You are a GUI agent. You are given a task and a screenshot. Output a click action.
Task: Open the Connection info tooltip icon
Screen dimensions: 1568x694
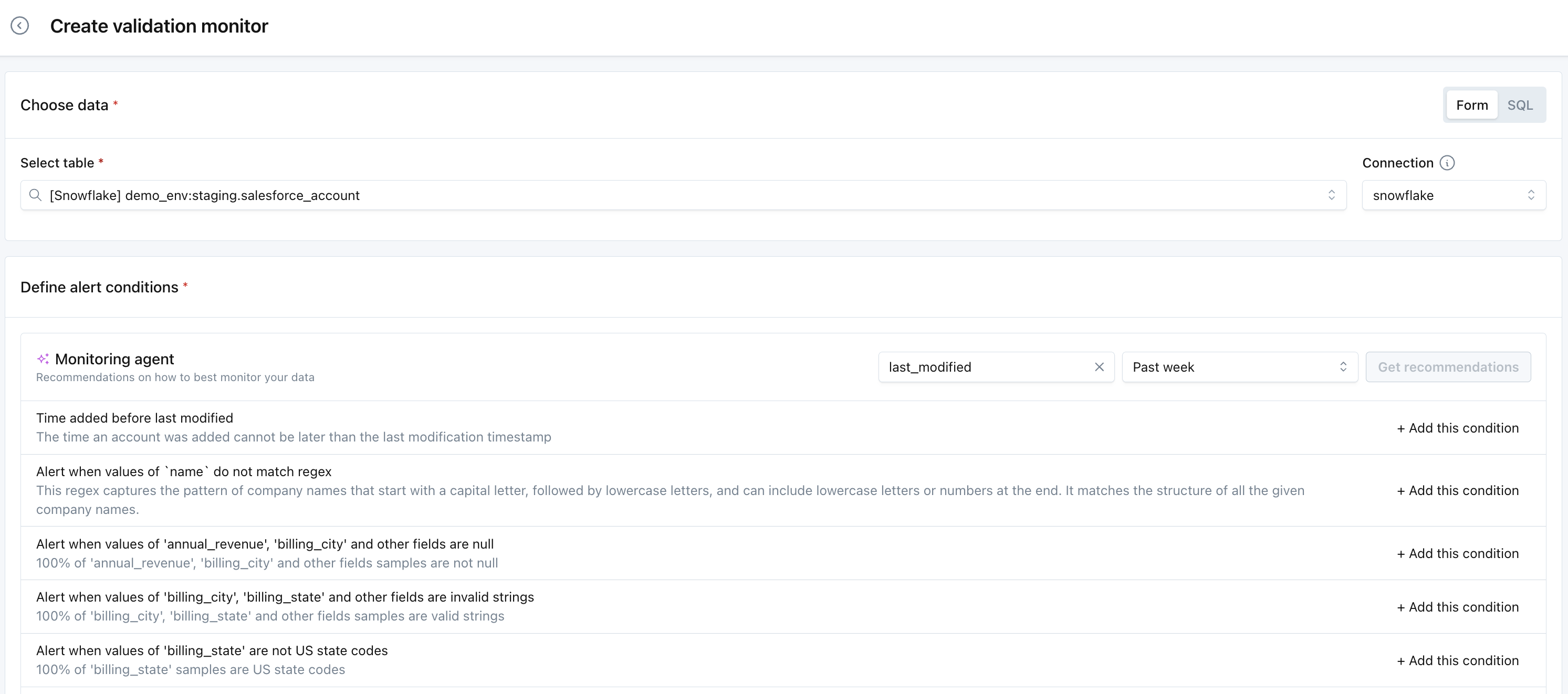click(x=1447, y=163)
